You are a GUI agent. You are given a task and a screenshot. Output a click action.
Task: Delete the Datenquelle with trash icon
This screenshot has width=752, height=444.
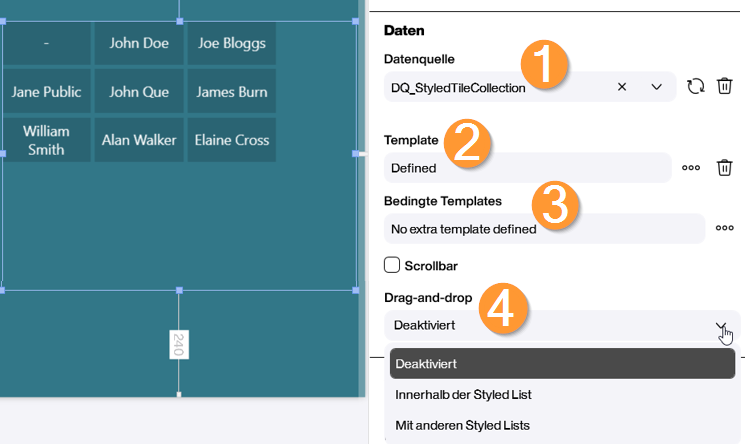click(x=725, y=87)
